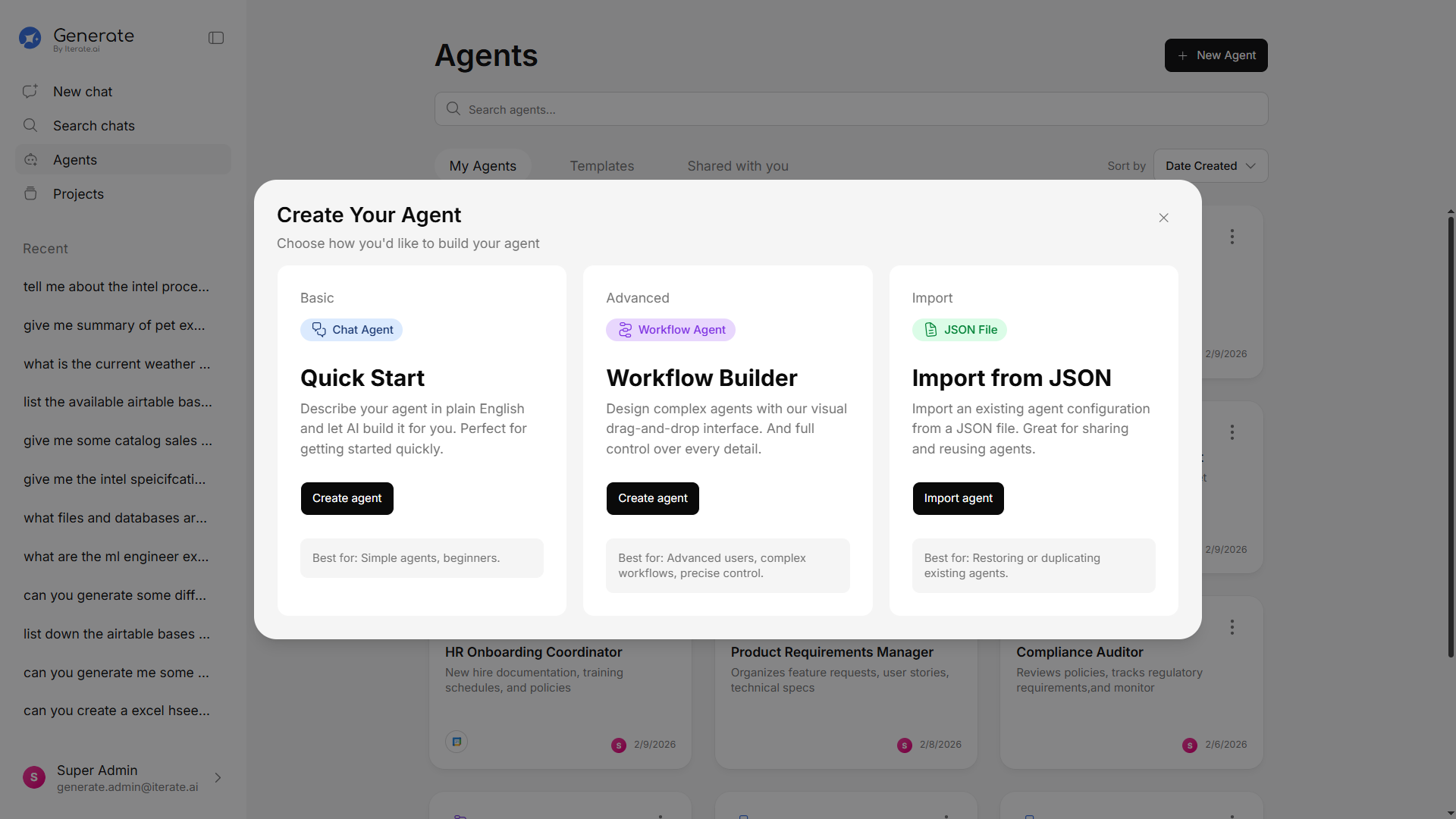Close the Create Your Agent dialog
The height and width of the screenshot is (819, 1456).
click(x=1163, y=218)
